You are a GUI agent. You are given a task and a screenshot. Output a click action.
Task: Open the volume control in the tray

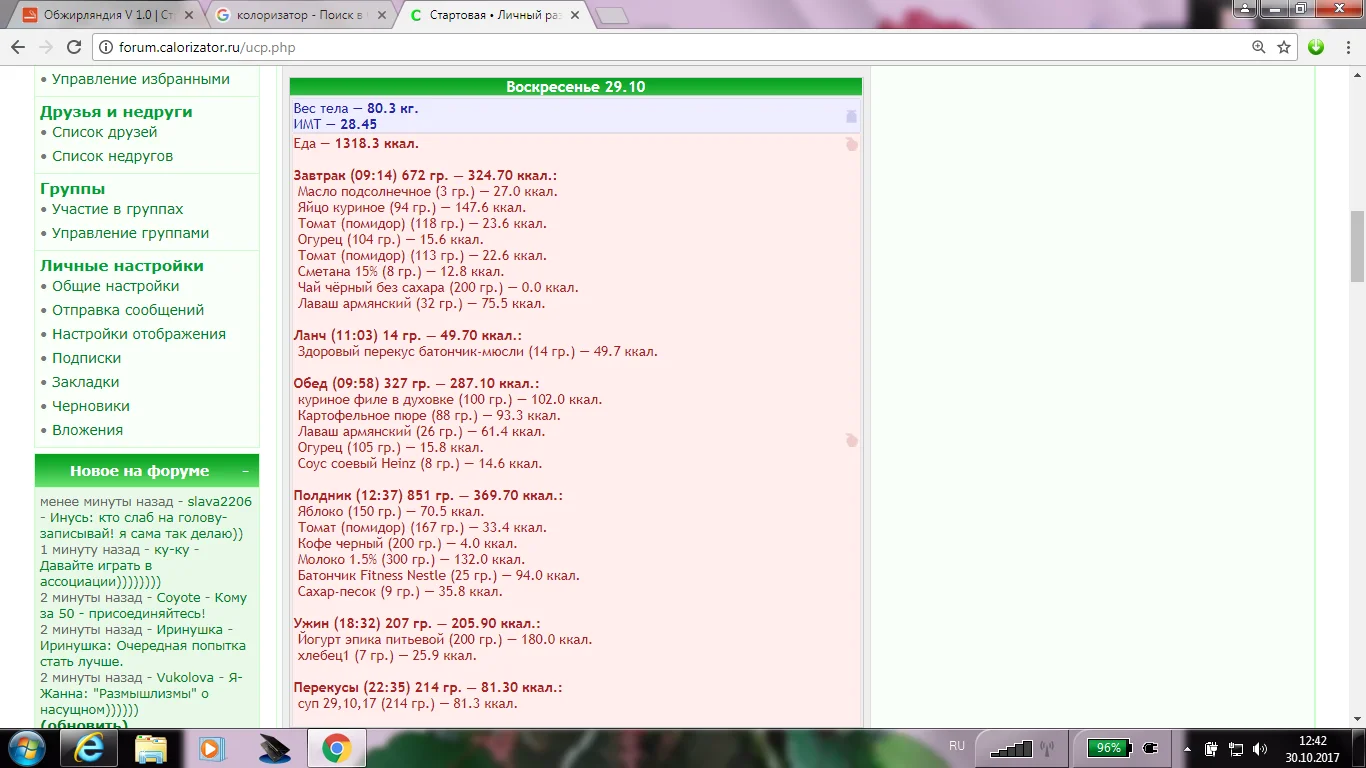click(x=1260, y=748)
